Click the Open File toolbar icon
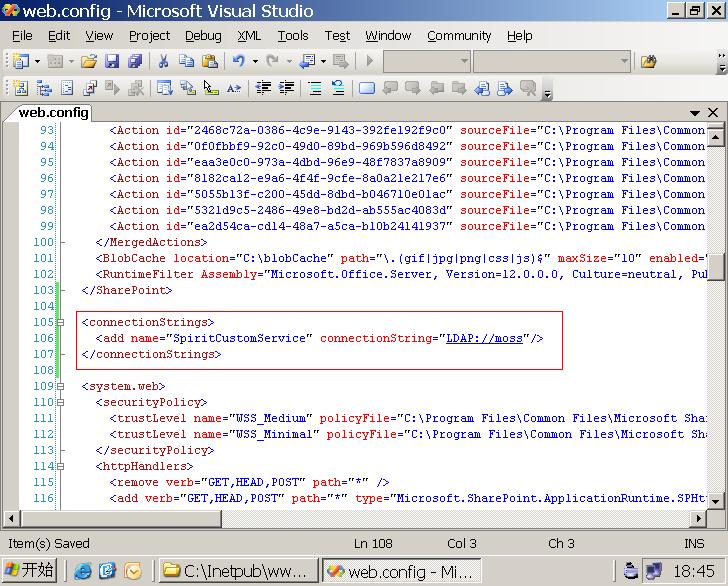The height and width of the screenshot is (586, 728). [89, 62]
